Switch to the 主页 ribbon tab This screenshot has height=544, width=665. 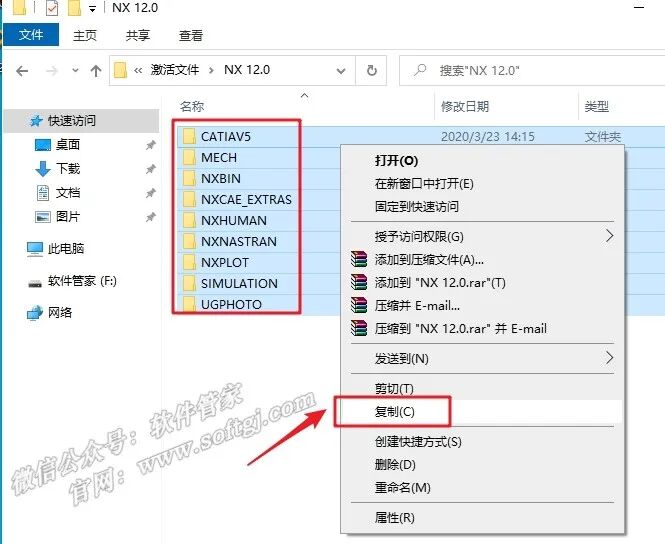[x=85, y=36]
